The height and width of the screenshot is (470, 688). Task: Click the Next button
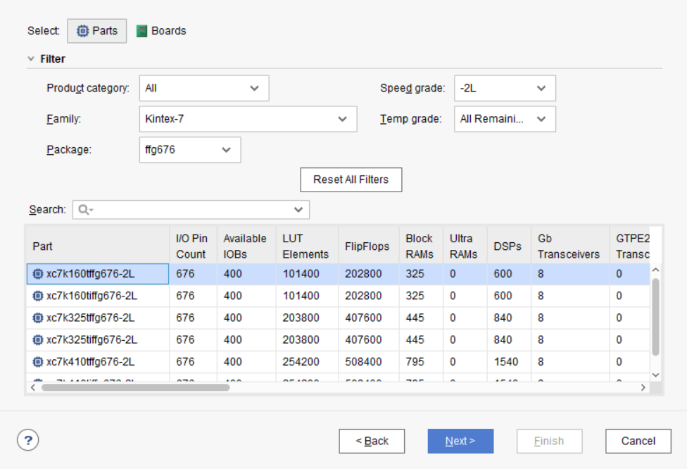coord(460,441)
